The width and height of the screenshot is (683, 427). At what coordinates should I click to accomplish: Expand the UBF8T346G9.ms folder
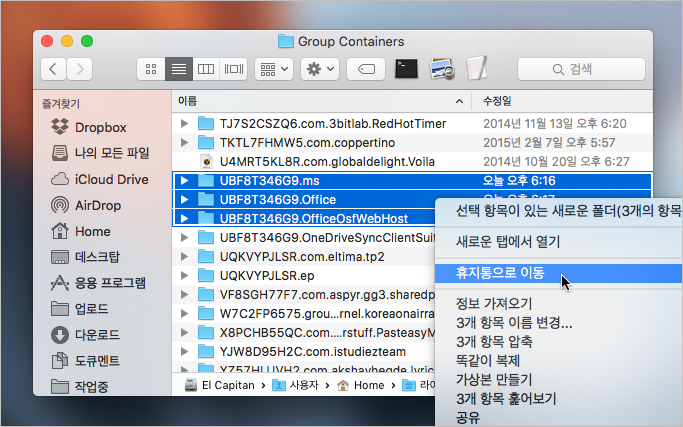click(x=184, y=180)
